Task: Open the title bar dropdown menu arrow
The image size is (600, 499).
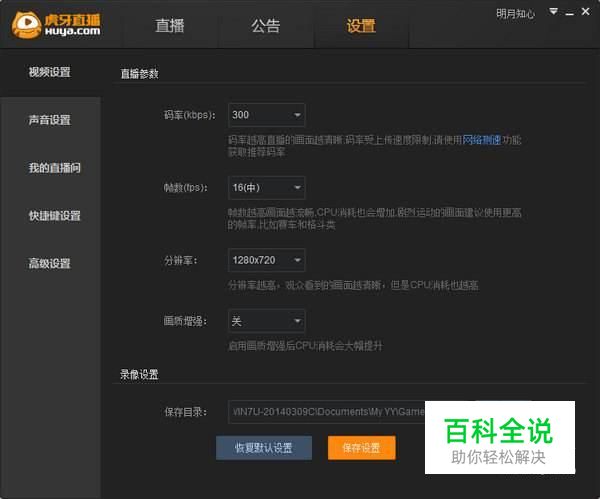Action: (x=553, y=11)
